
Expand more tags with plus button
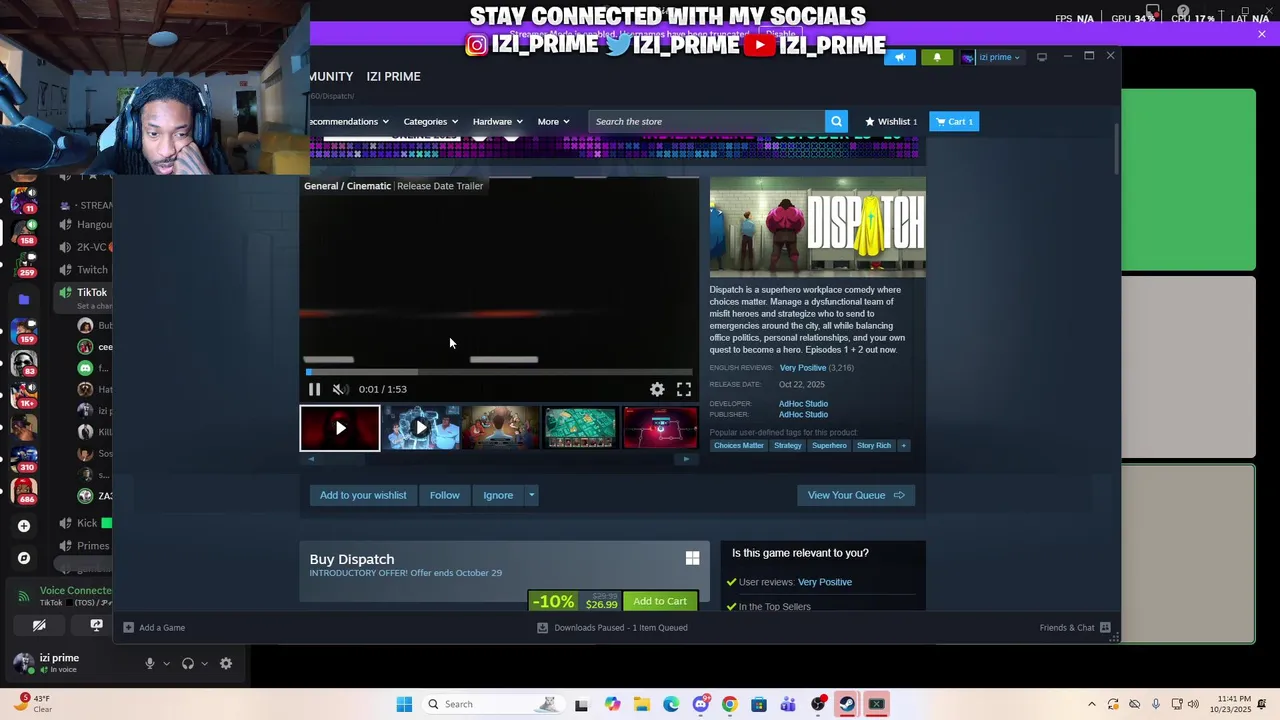904,446
